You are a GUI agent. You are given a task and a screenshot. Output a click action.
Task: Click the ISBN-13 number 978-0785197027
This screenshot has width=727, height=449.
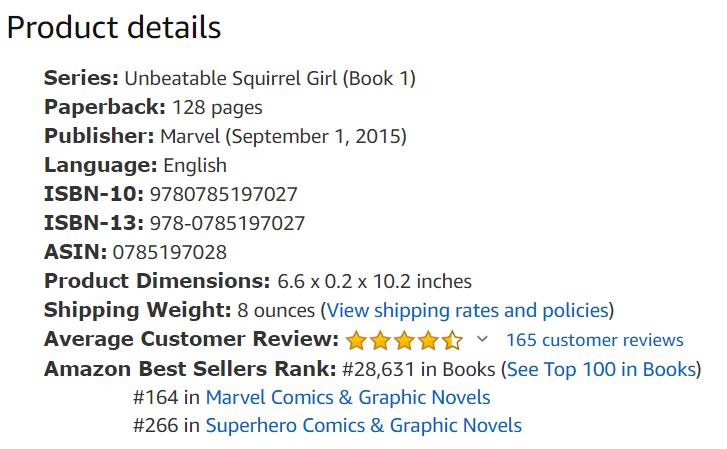(227, 223)
